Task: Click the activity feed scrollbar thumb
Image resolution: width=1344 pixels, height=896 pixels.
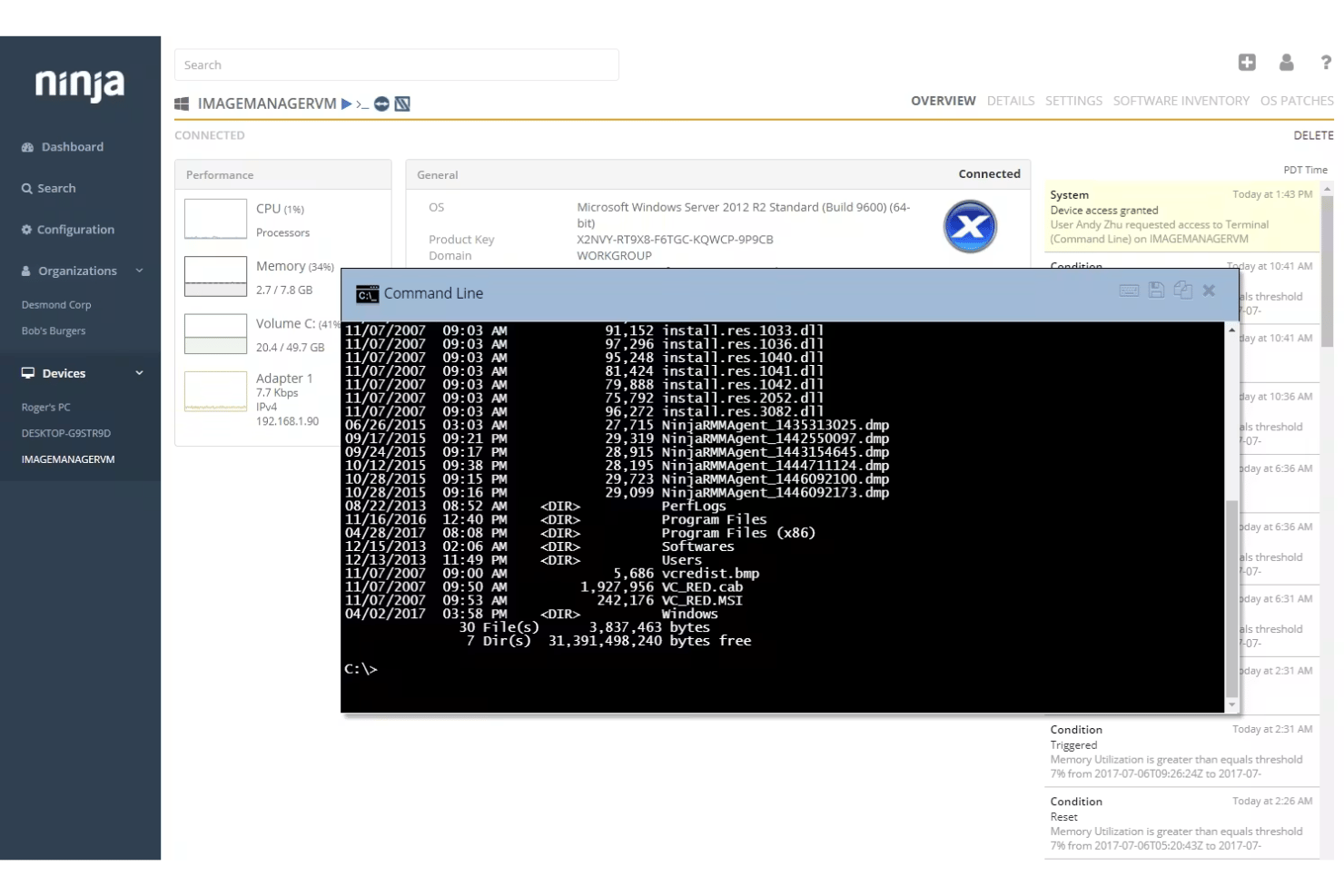Action: [1328, 271]
